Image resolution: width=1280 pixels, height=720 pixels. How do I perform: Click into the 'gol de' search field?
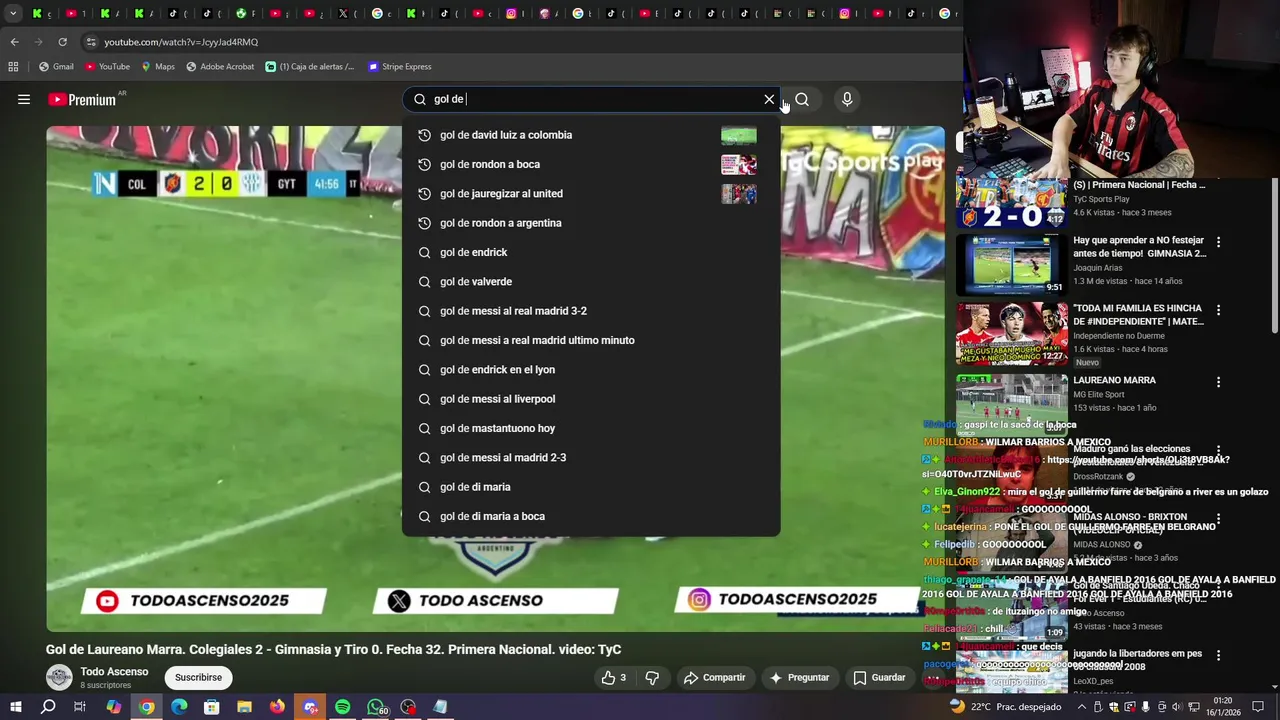[590, 99]
